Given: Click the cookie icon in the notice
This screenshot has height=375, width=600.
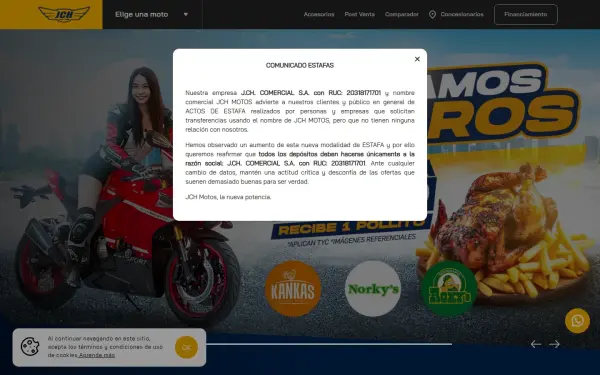Looking at the screenshot, I should coord(30,347).
